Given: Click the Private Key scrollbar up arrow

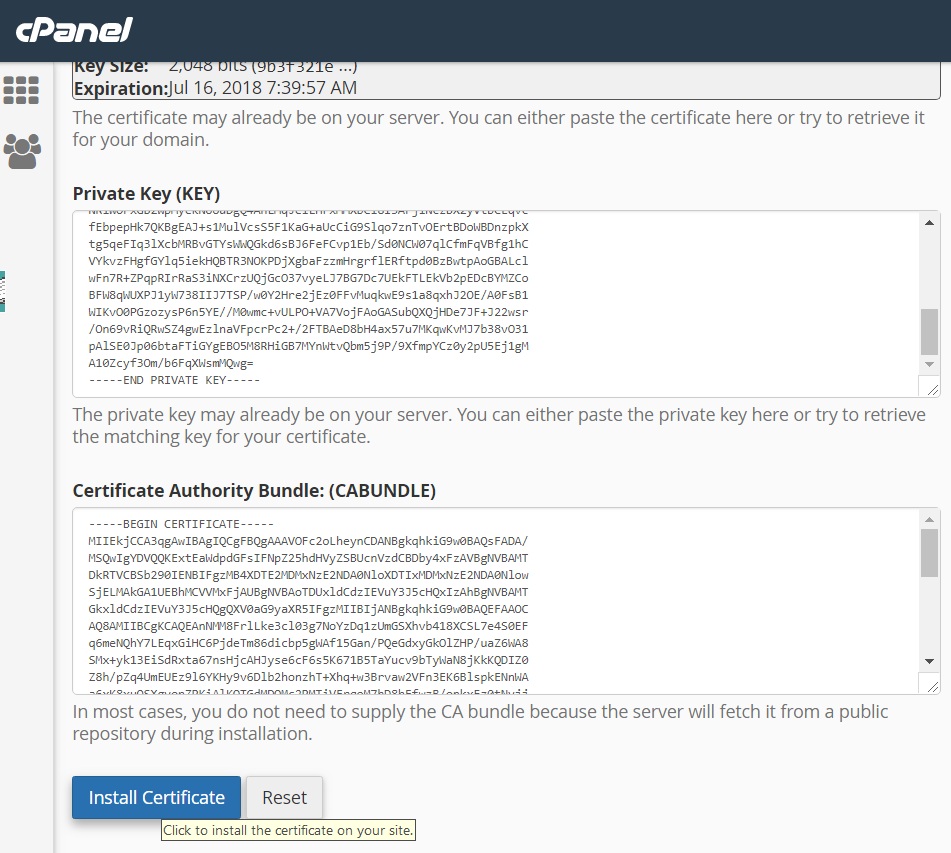Looking at the screenshot, I should pyautogui.click(x=929, y=223).
